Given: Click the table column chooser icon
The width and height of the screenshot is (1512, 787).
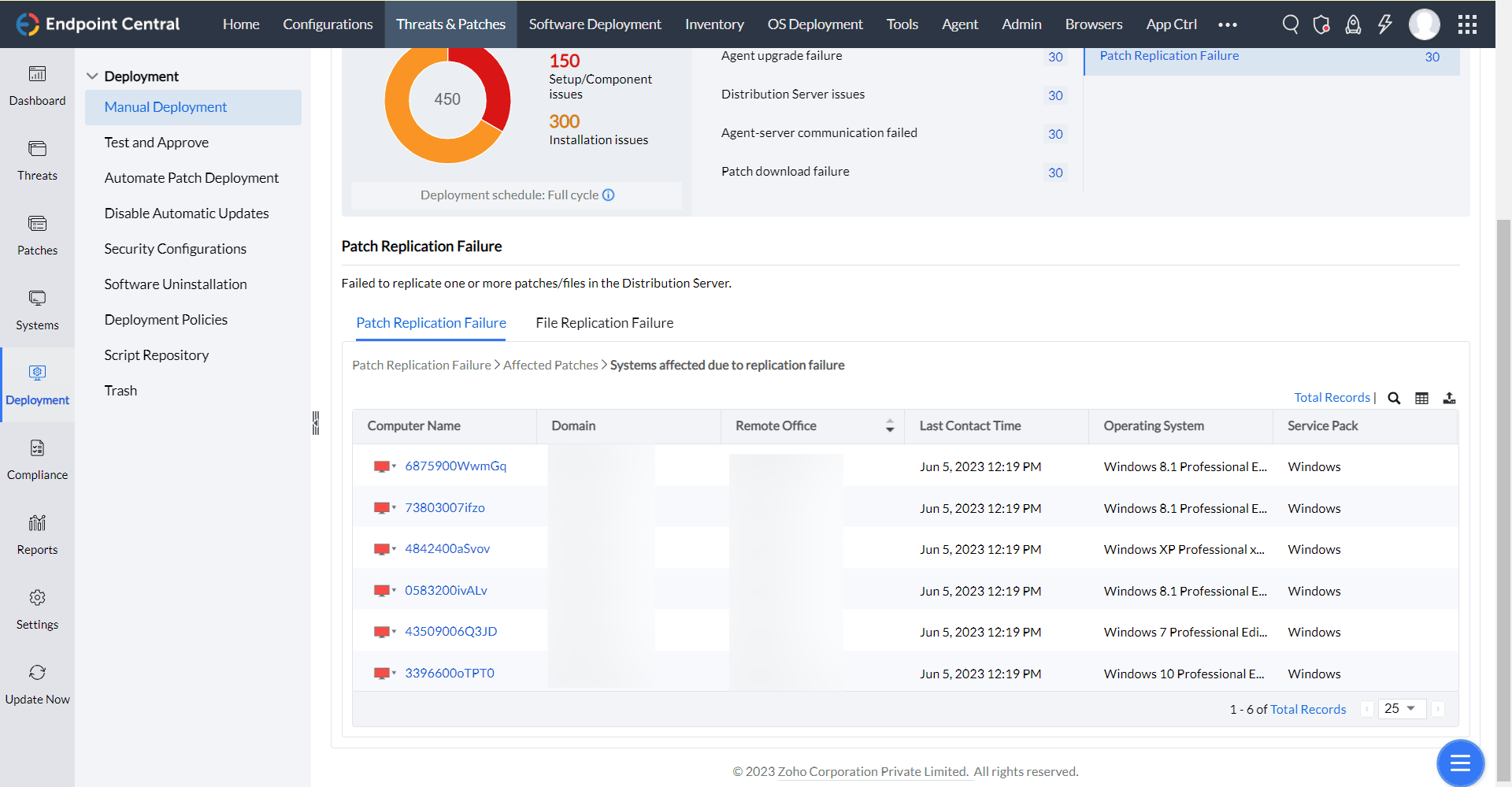Looking at the screenshot, I should 1421,399.
